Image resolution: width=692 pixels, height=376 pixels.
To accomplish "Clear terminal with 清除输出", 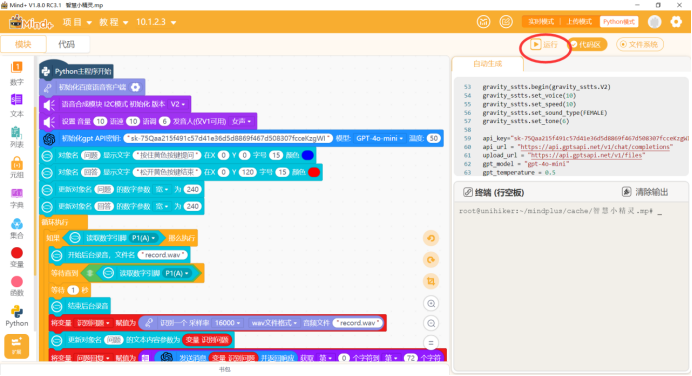I will pos(645,192).
